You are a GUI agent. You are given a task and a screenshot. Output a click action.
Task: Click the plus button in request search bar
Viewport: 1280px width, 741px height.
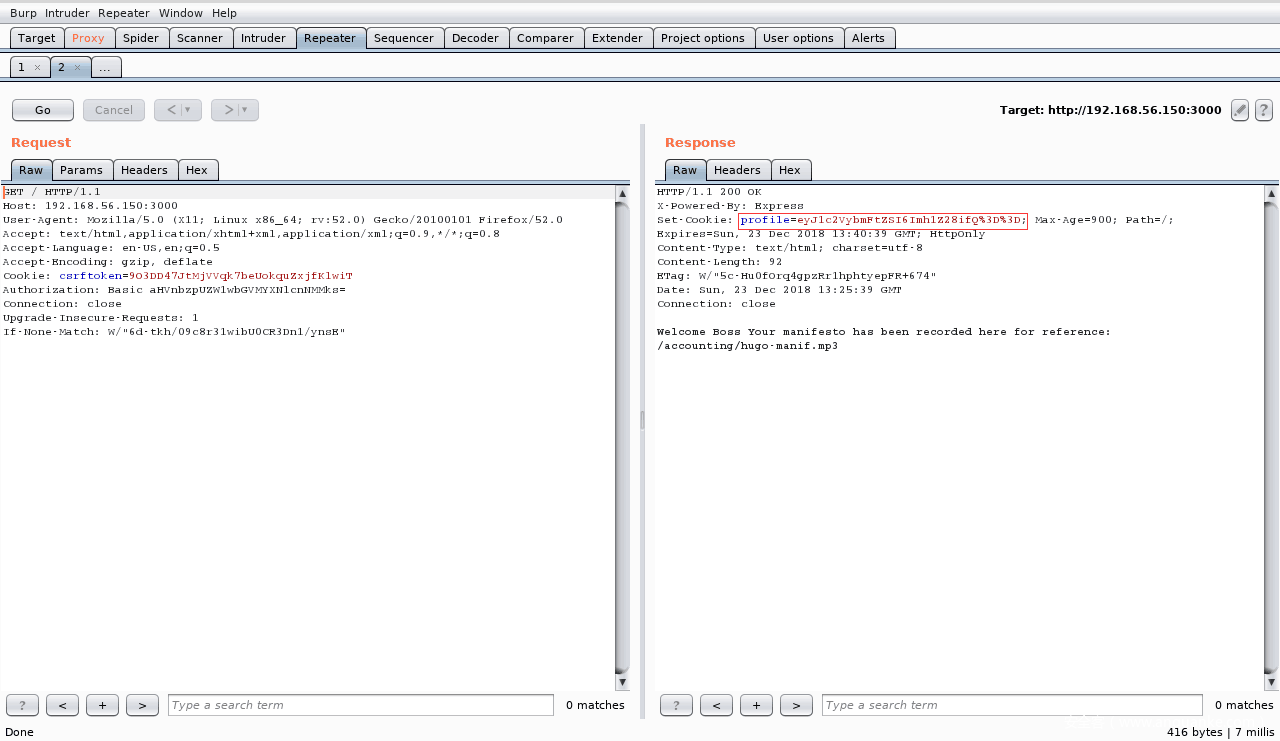(x=102, y=705)
